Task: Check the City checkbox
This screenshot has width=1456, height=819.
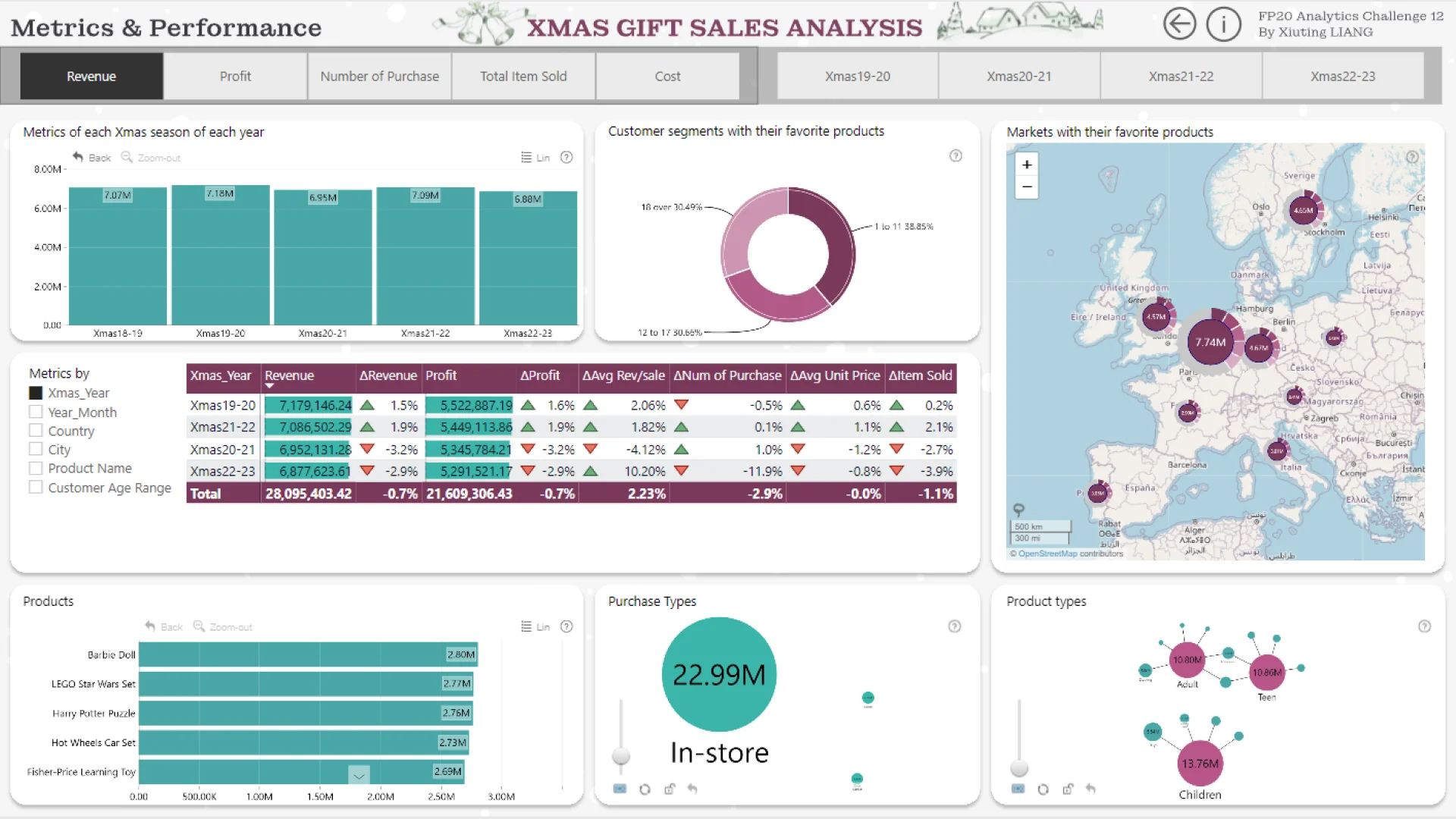Action: click(36, 449)
